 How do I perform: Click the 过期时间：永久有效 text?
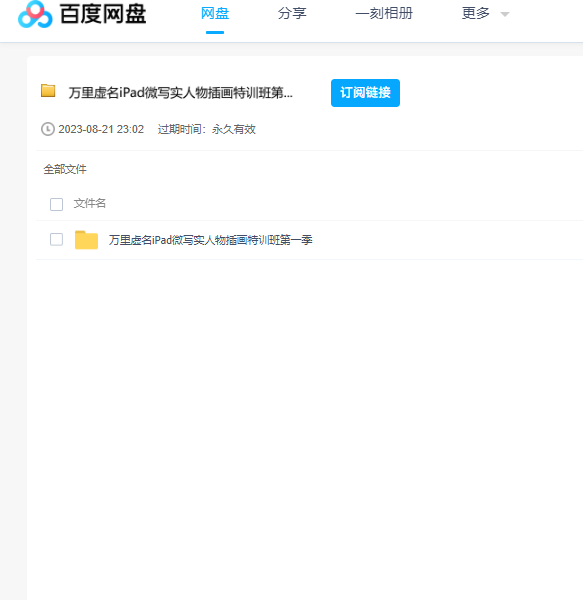click(207, 129)
